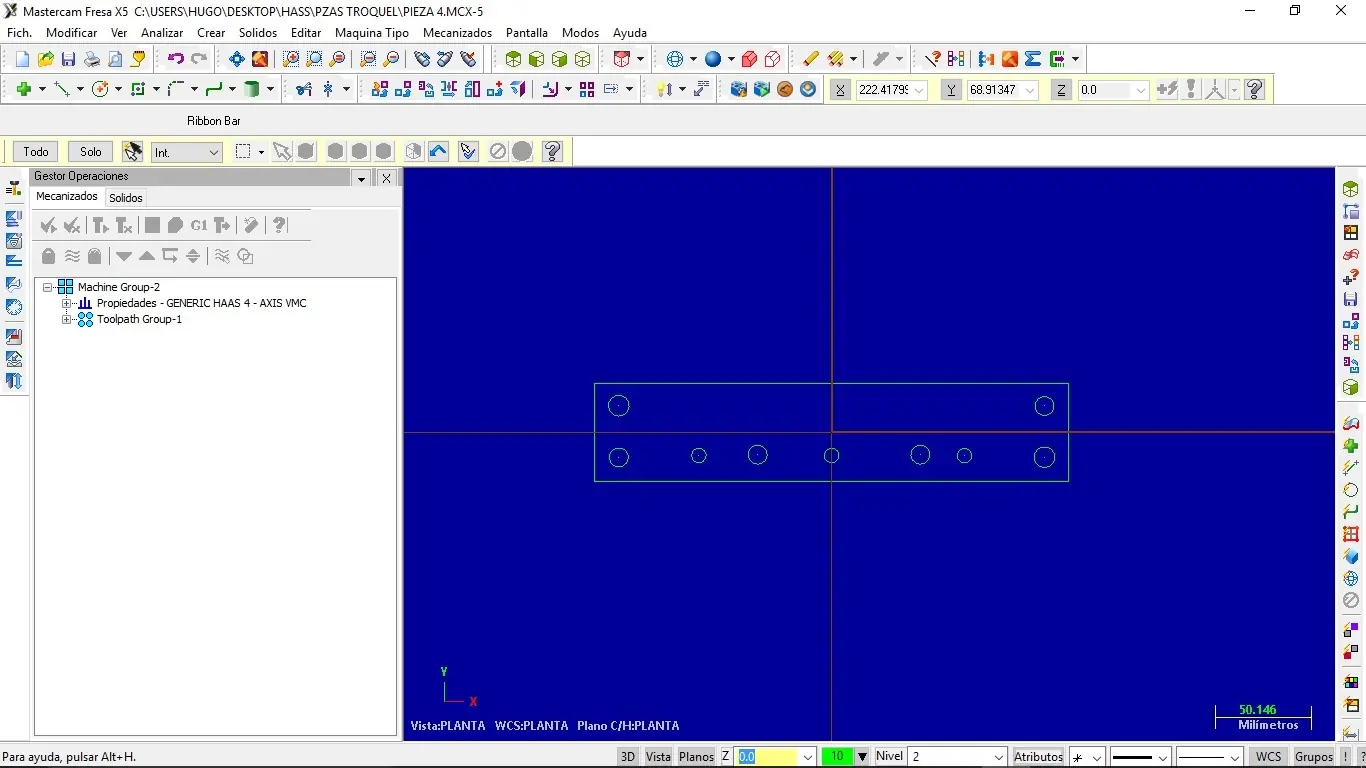The image size is (1366, 768).
Task: Toggle the verify selection checkmark icon
Action: 468,151
